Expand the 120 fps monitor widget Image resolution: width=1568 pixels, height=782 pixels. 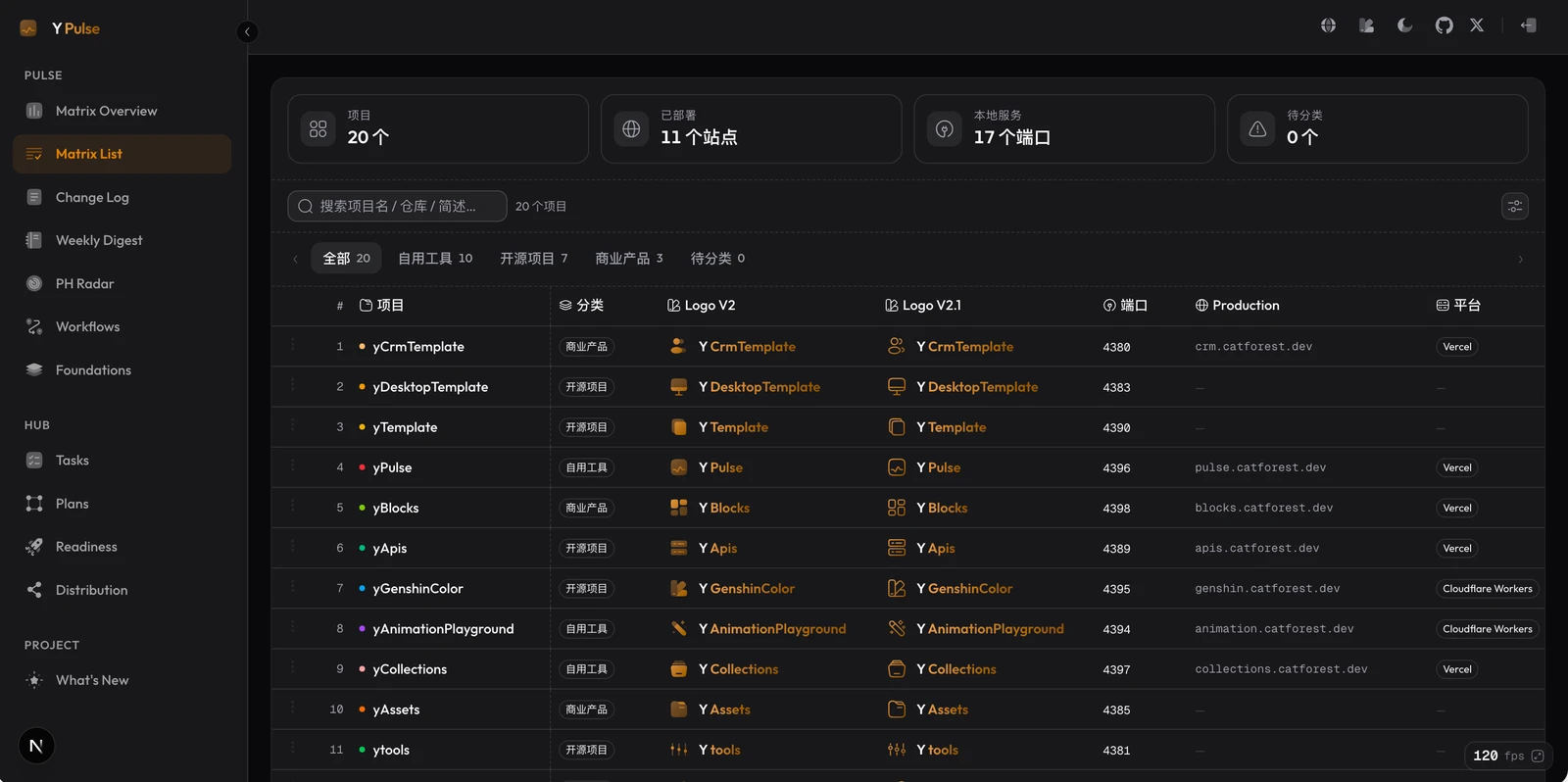click(1538, 756)
